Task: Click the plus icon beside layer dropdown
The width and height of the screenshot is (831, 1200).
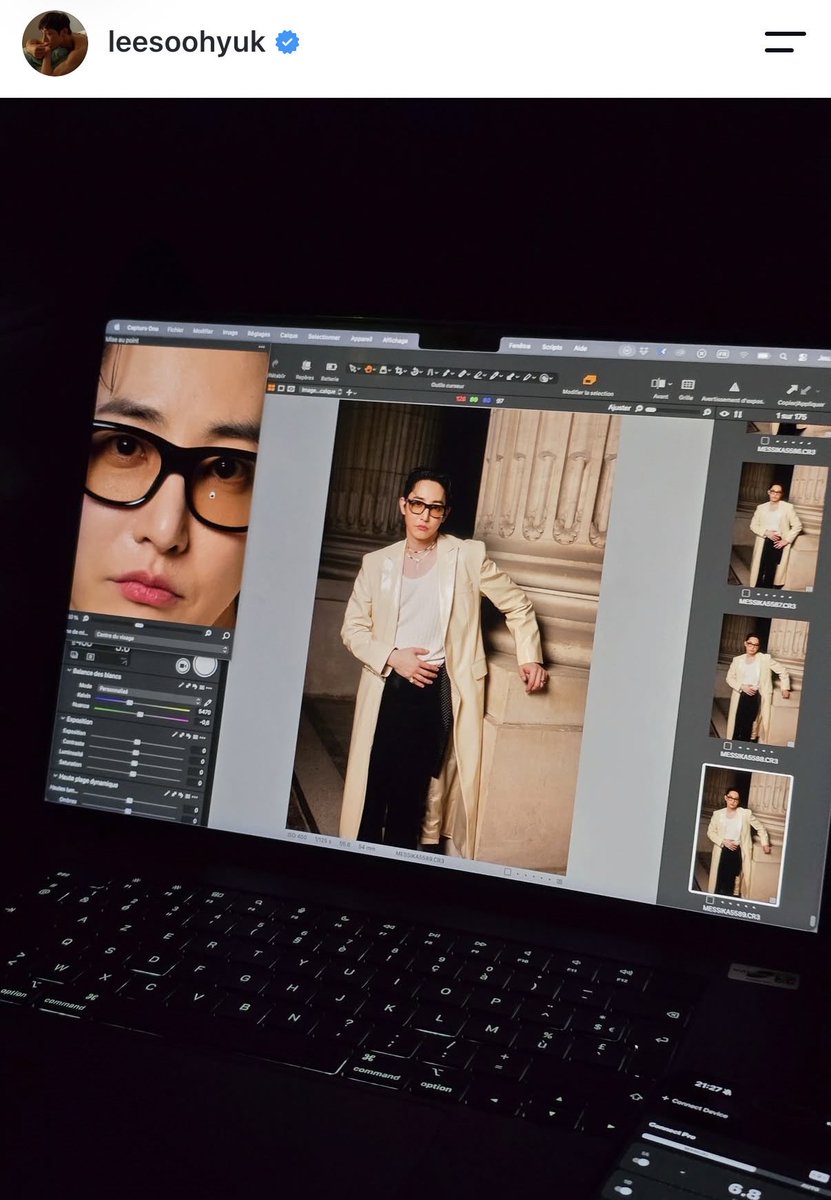Action: point(349,392)
